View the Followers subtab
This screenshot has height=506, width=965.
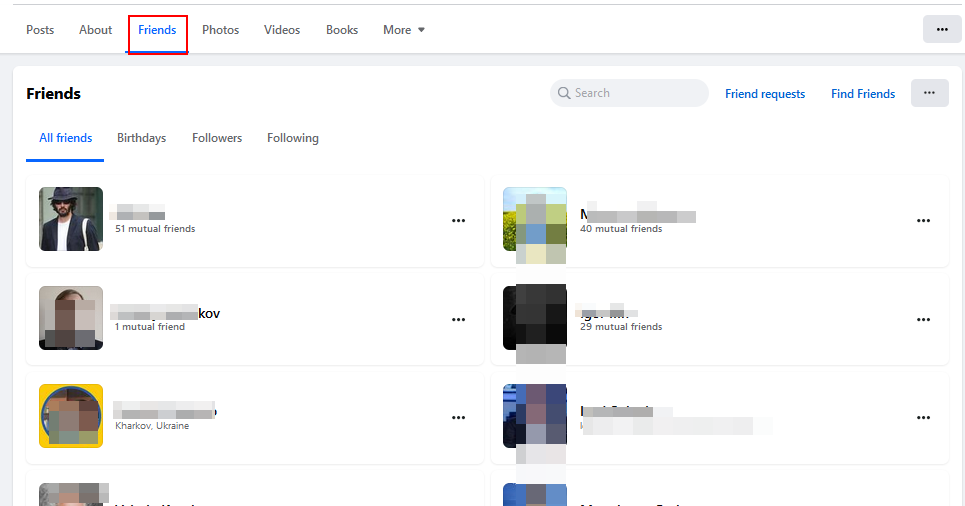pyautogui.click(x=217, y=138)
